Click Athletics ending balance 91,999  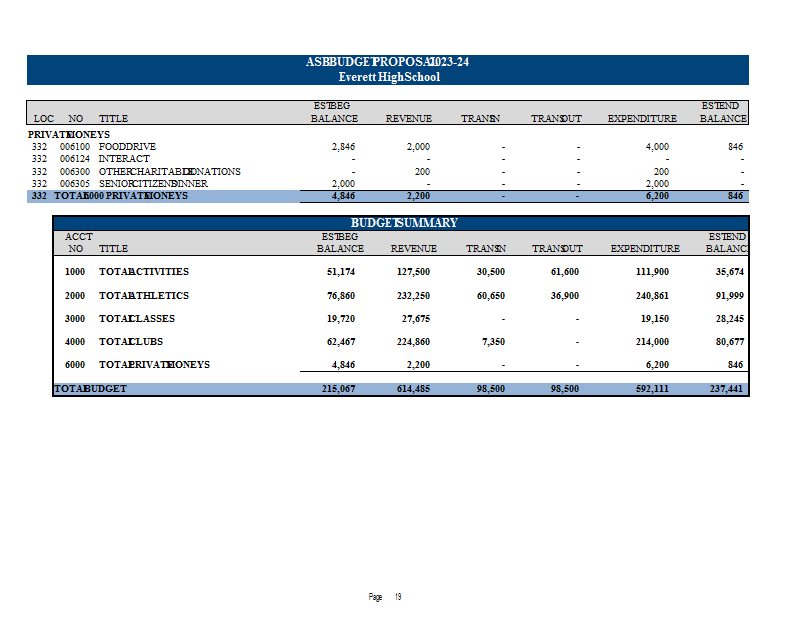coord(730,295)
